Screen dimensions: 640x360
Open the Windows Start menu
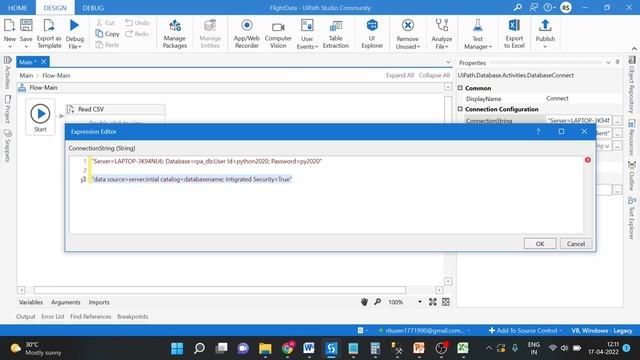177,349
